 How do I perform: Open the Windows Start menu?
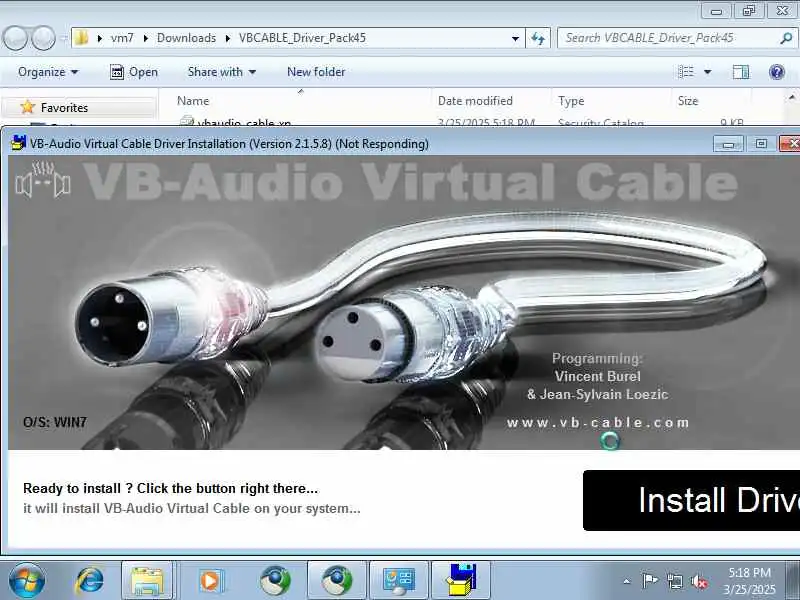(27, 581)
